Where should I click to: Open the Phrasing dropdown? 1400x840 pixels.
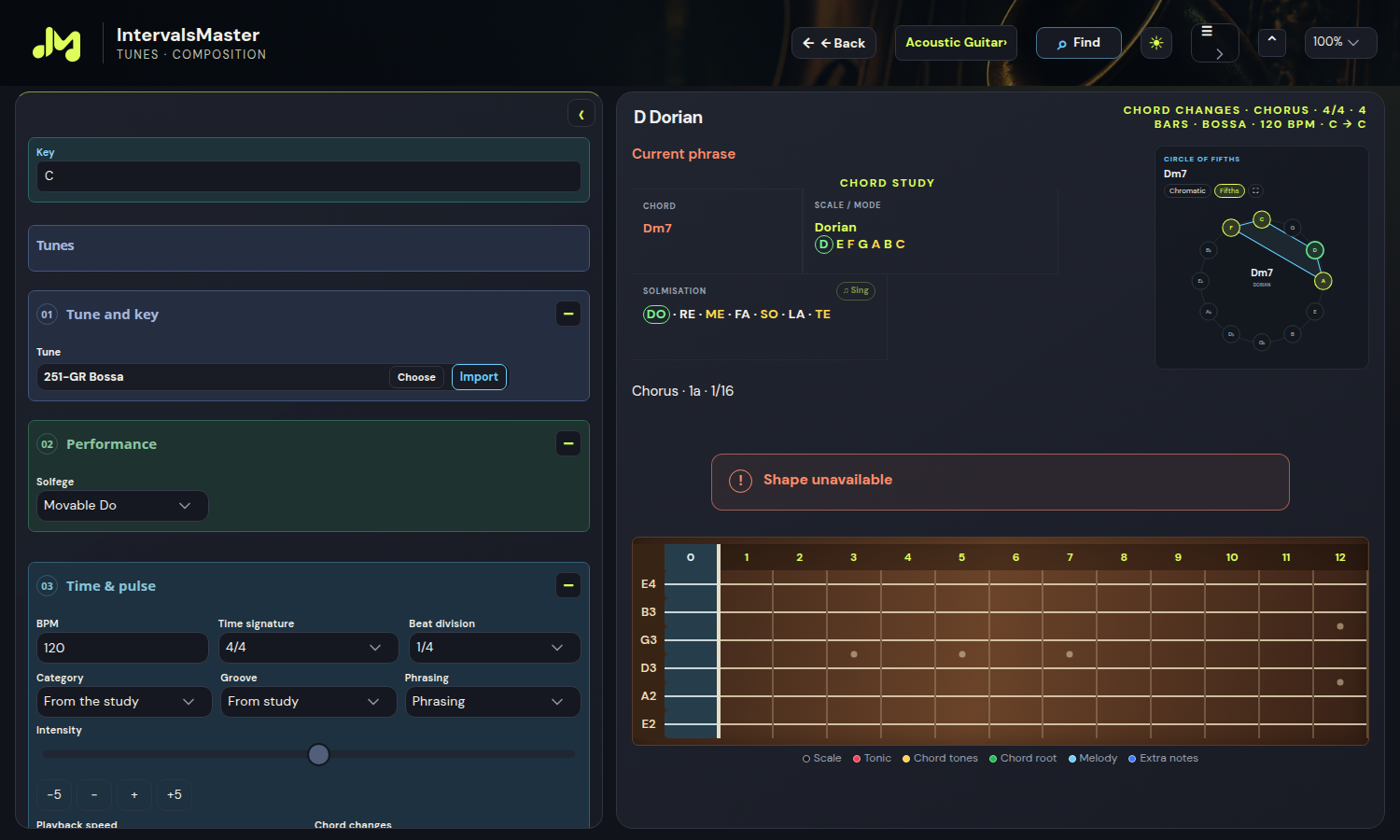493,702
